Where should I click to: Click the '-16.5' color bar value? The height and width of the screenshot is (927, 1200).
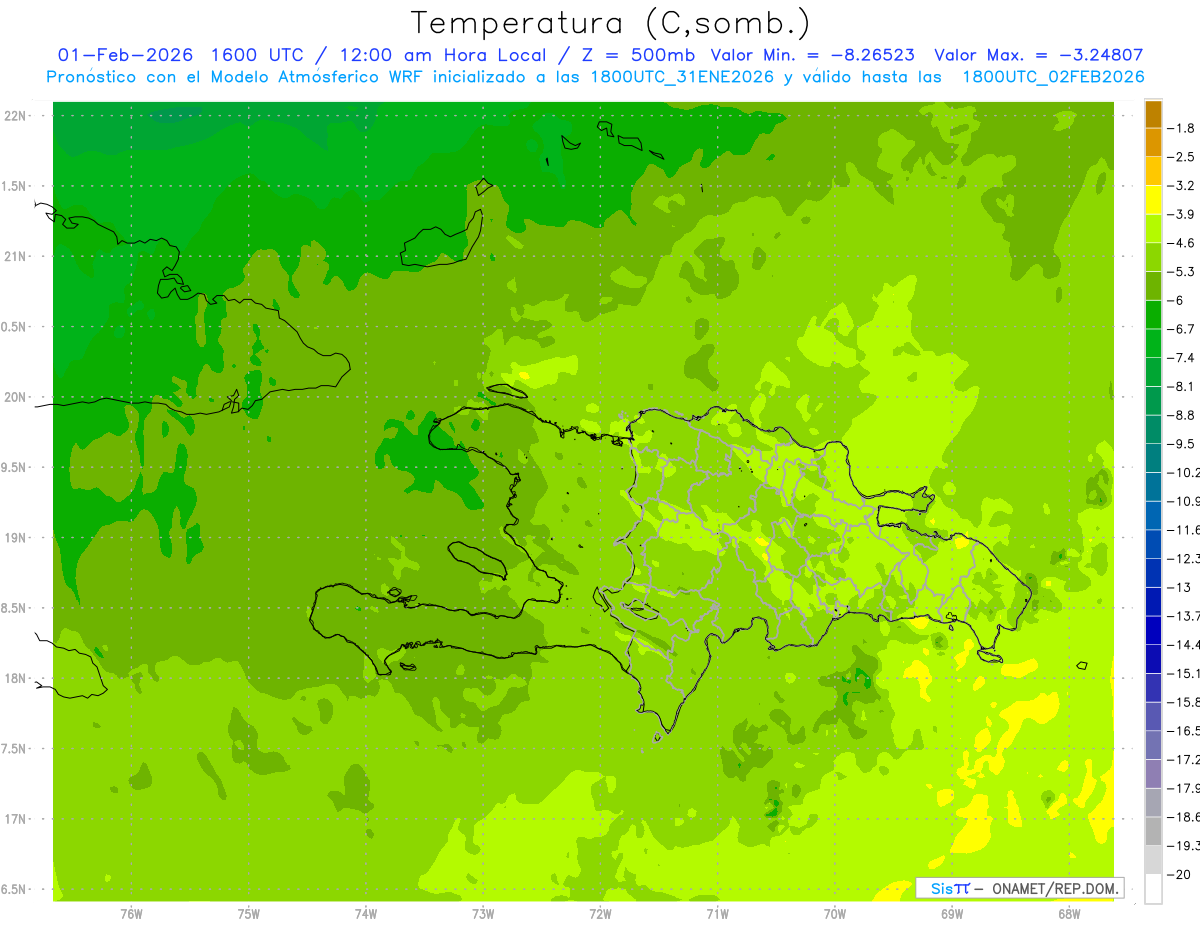coord(1184,731)
